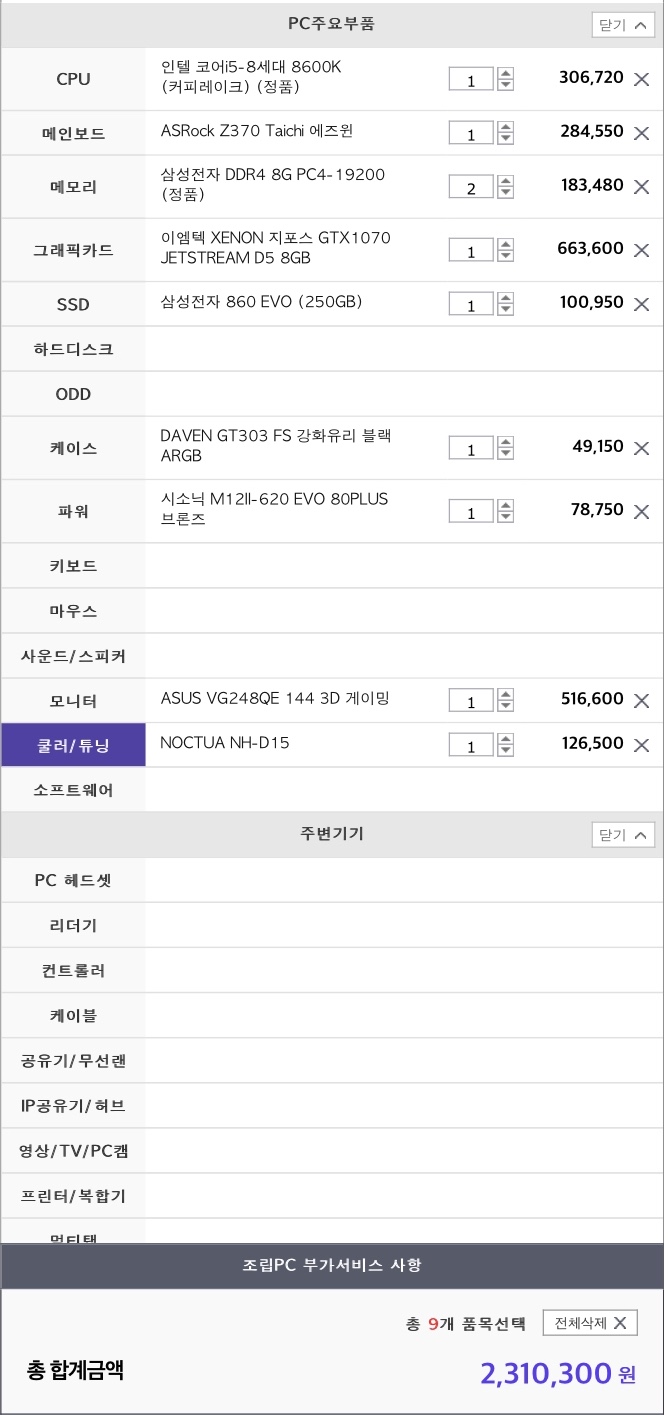
Task: Choose the 컨트롤러 category
Action: 73,970
